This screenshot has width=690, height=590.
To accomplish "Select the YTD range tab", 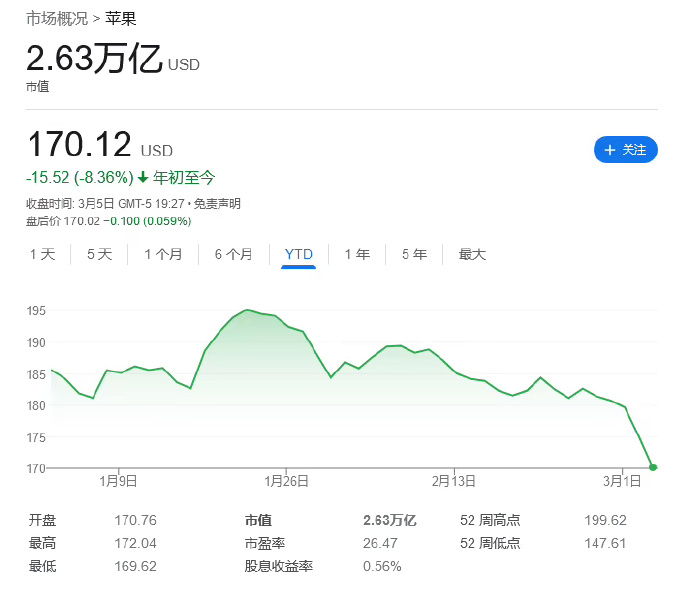I will tap(299, 254).
